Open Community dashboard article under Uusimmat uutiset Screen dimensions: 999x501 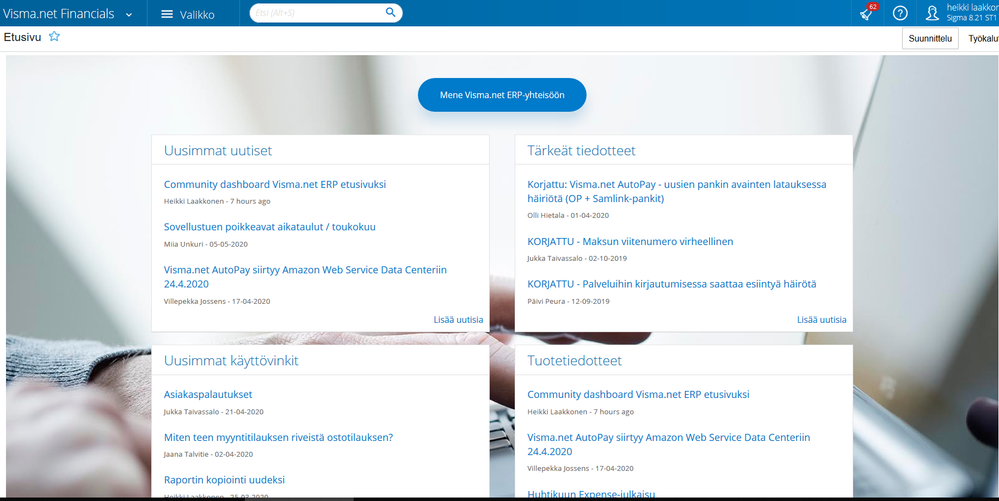(x=275, y=184)
